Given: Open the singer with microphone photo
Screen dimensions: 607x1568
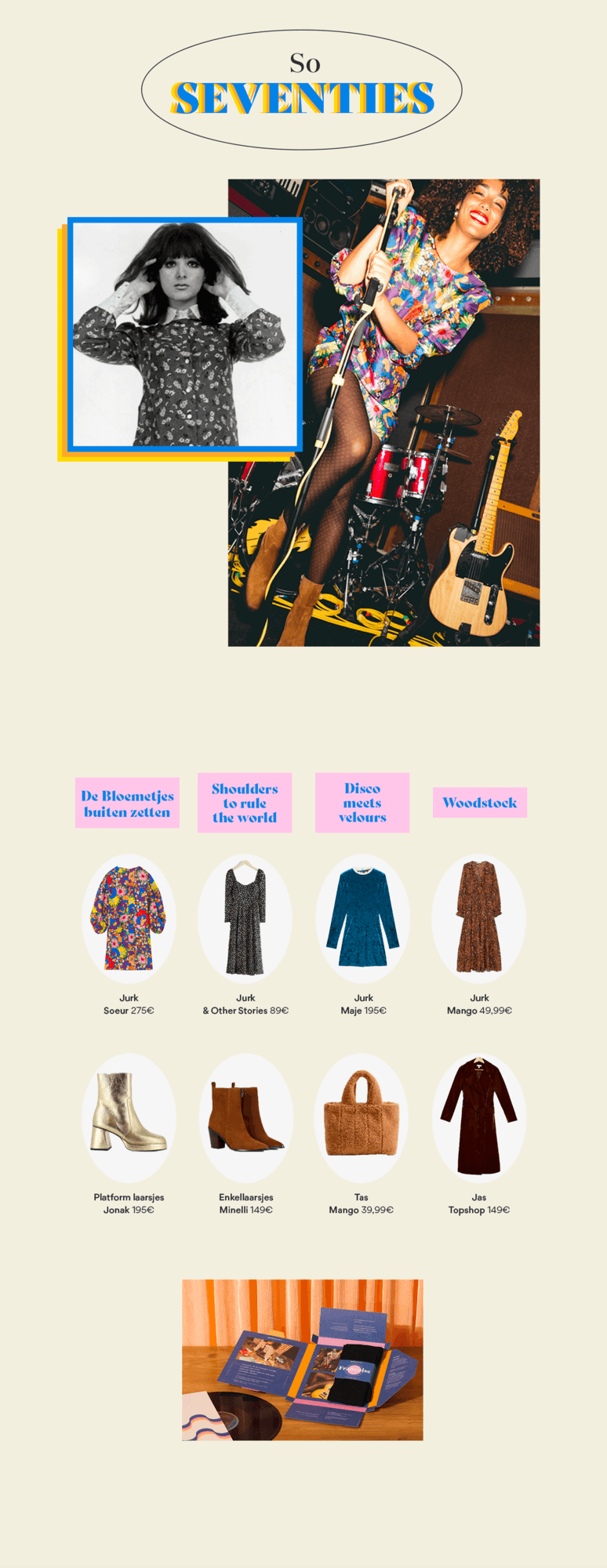Looking at the screenshot, I should coord(383,412).
